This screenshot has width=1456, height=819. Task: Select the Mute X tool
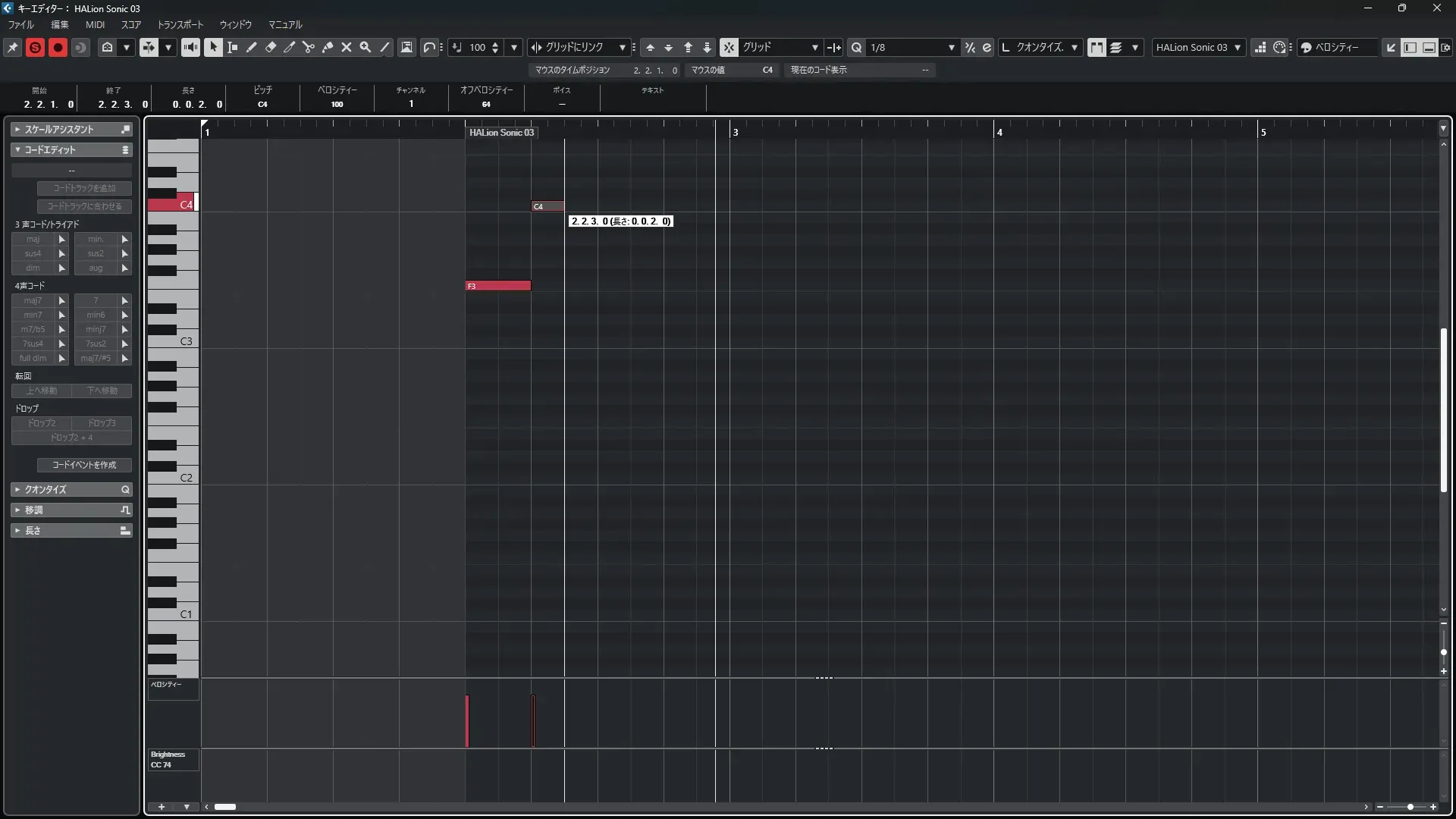pos(347,47)
